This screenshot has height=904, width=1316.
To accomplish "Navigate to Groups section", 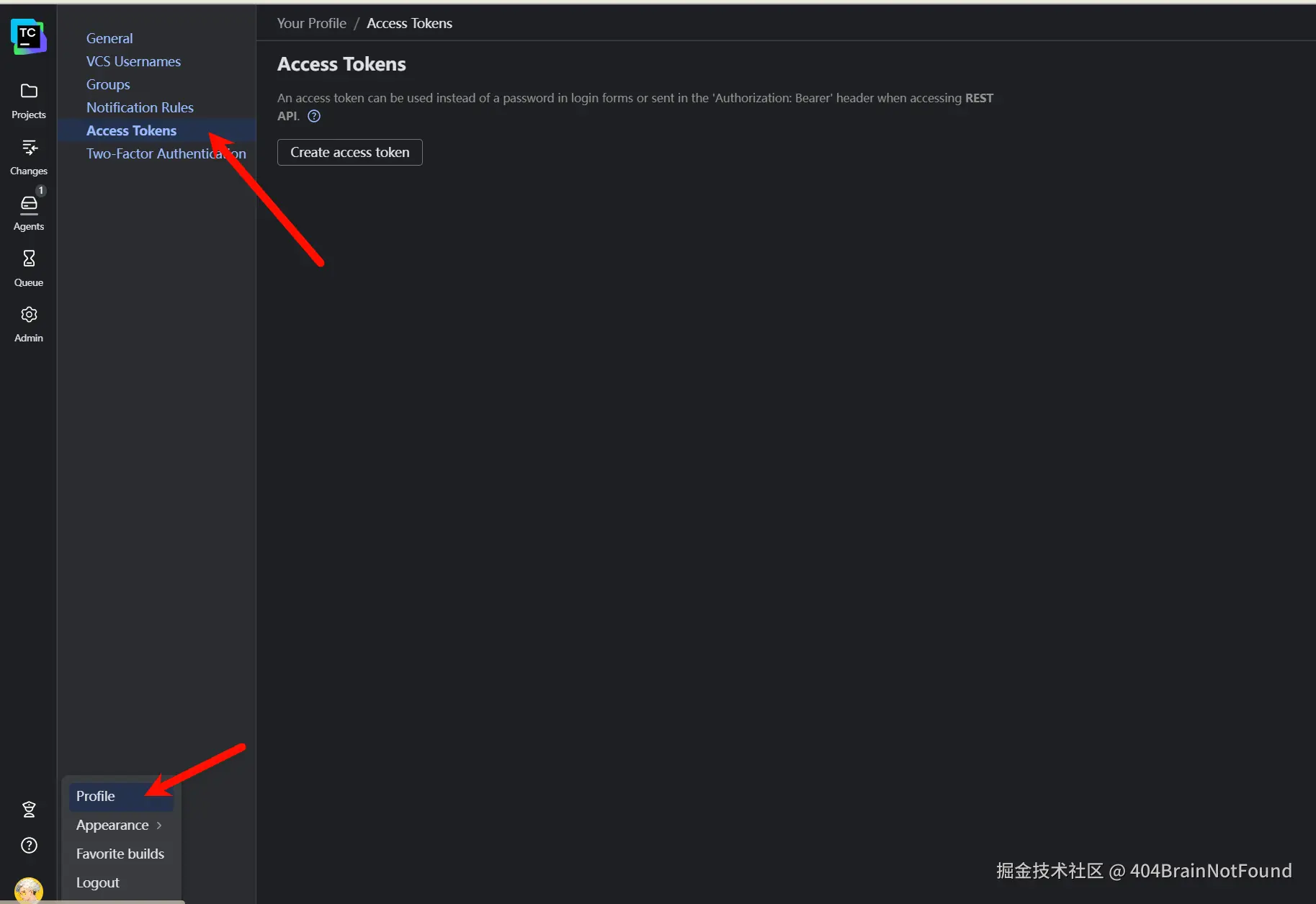I will (108, 84).
